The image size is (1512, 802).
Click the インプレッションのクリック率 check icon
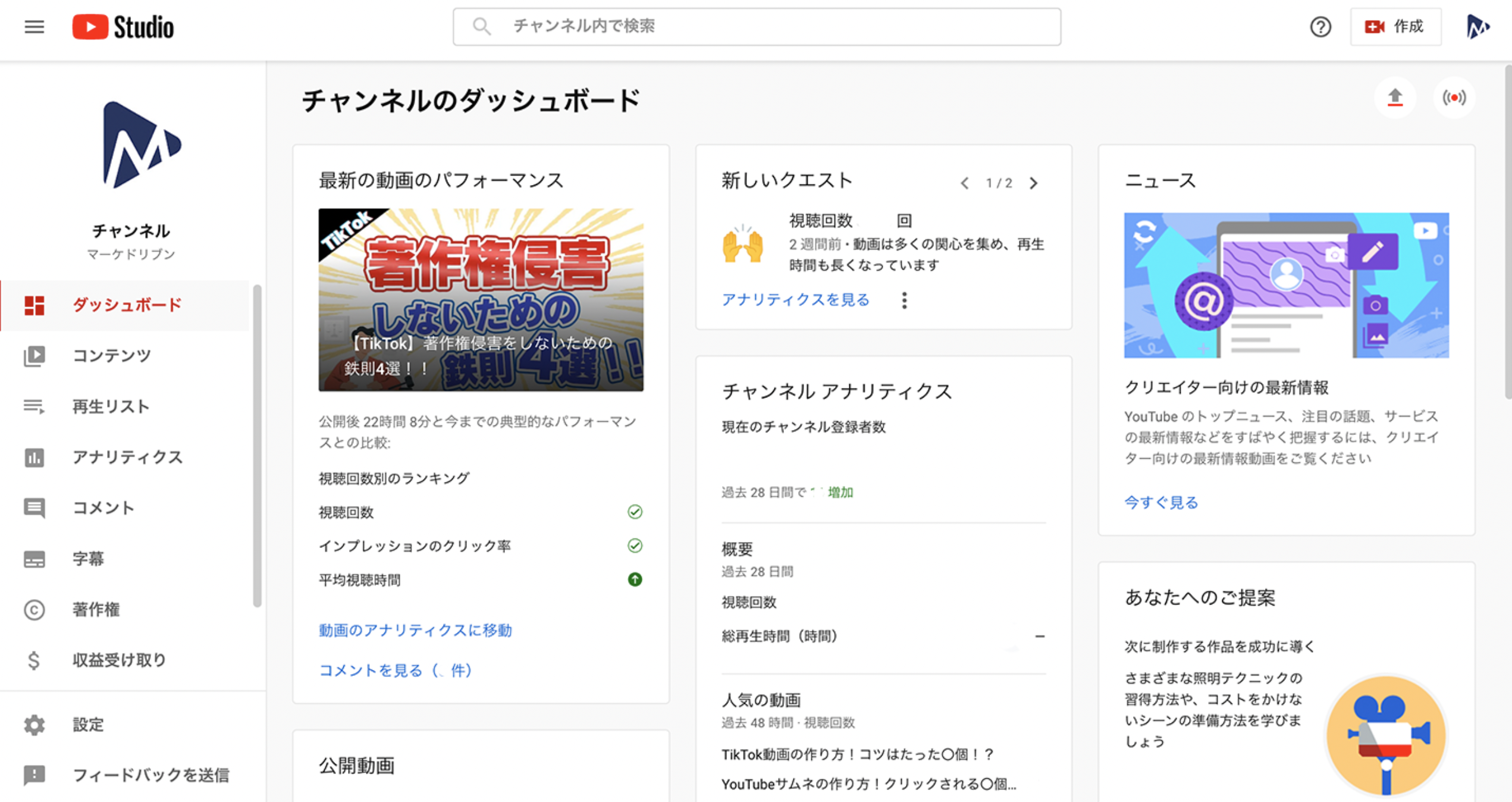tap(635, 546)
